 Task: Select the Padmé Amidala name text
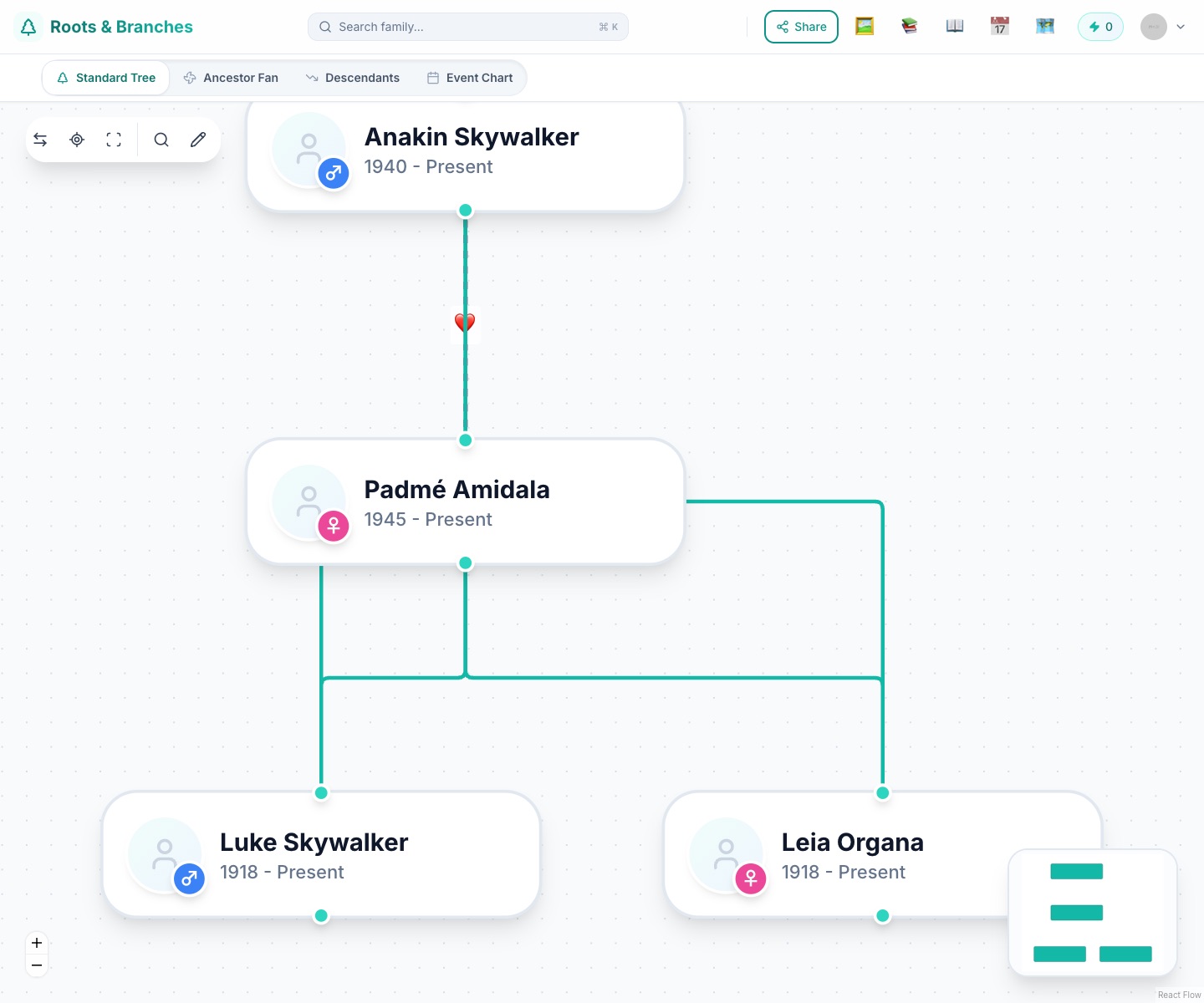[457, 490]
